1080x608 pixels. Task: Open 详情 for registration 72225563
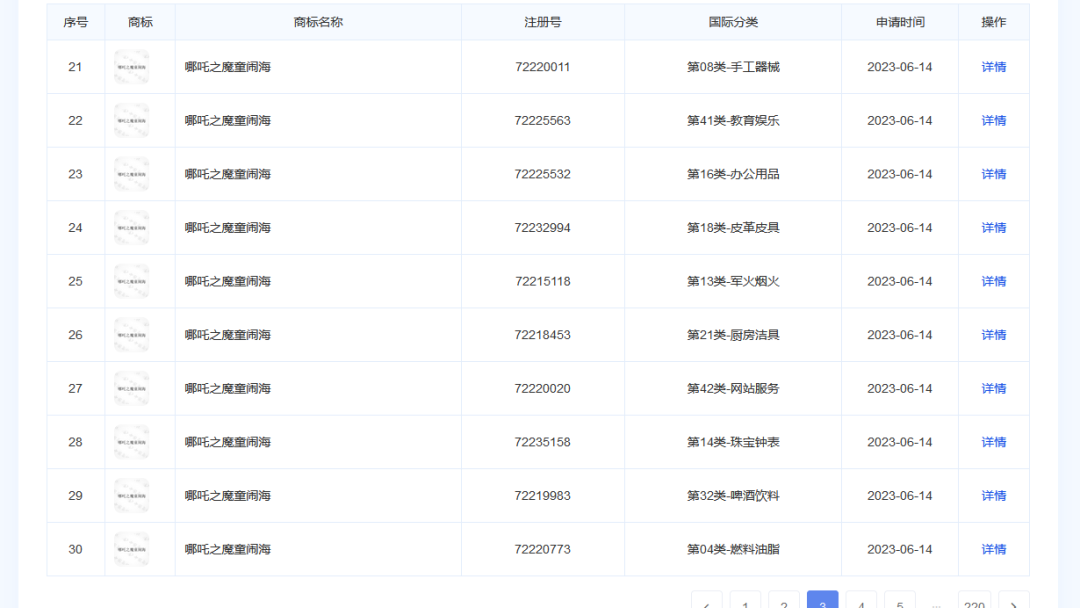pyautogui.click(x=993, y=121)
